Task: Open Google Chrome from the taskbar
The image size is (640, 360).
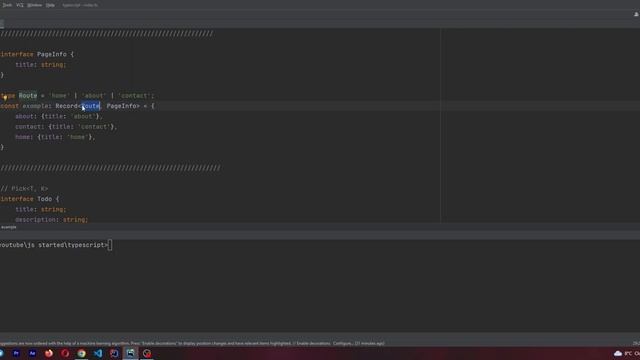Action: pos(82,353)
